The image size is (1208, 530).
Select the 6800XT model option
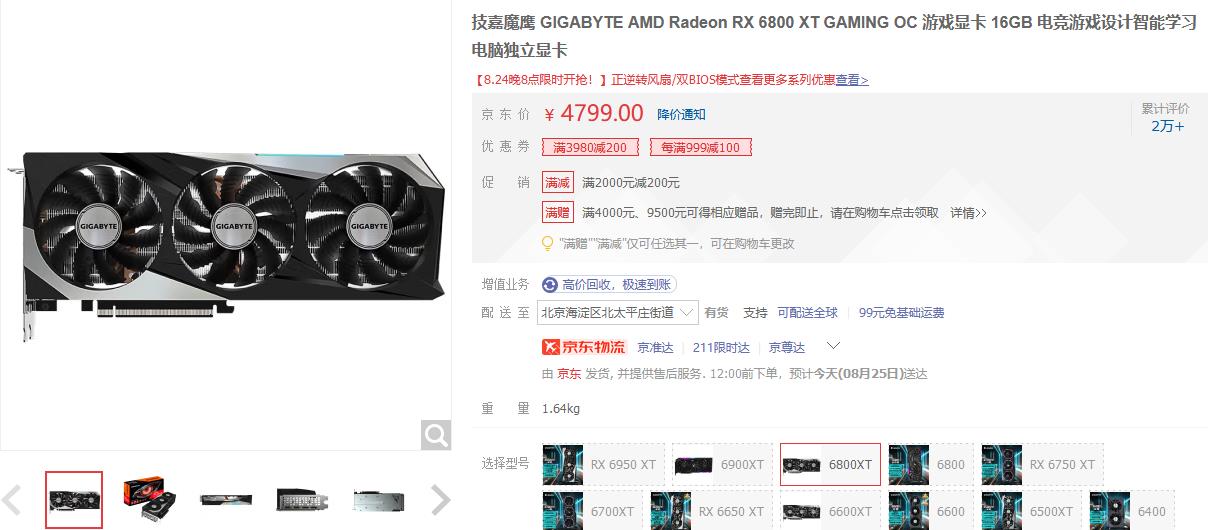(830, 464)
